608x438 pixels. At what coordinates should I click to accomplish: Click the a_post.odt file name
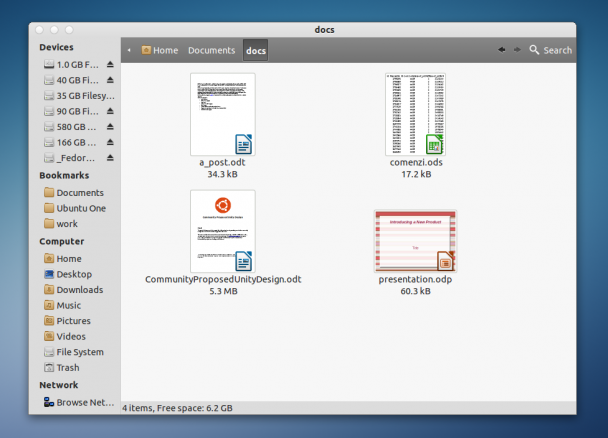pyautogui.click(x=222, y=162)
